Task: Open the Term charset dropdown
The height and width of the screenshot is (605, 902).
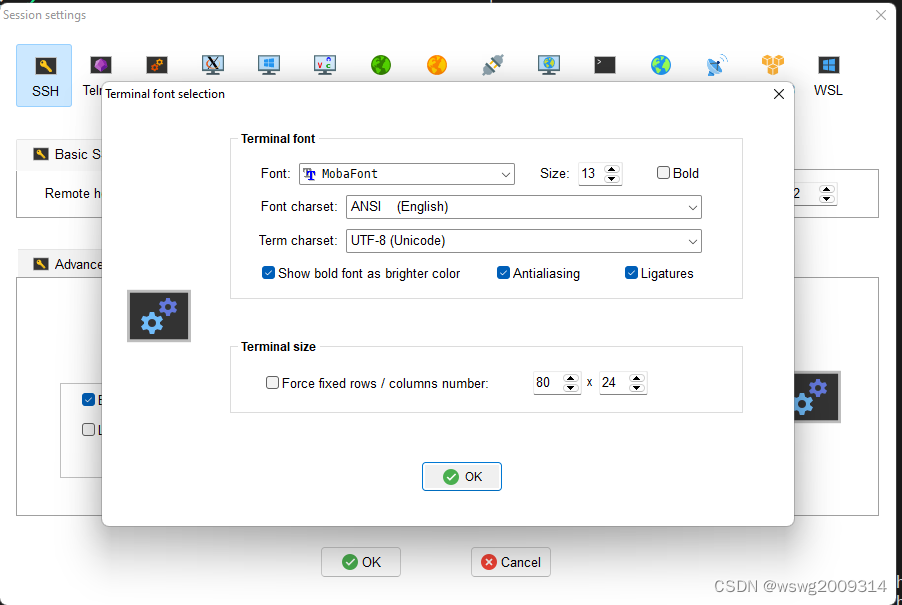Action: click(692, 240)
